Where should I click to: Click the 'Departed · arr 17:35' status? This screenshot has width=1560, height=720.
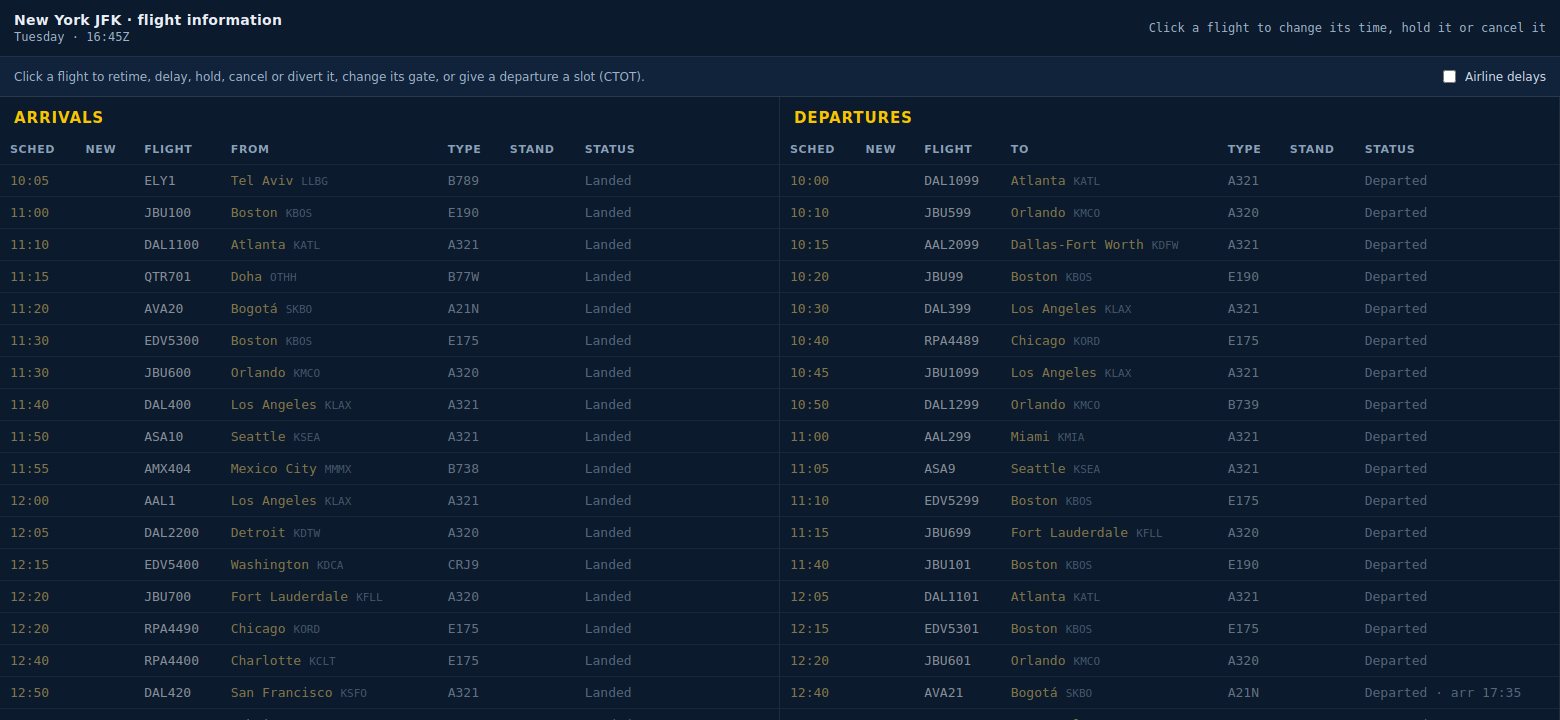click(1443, 693)
